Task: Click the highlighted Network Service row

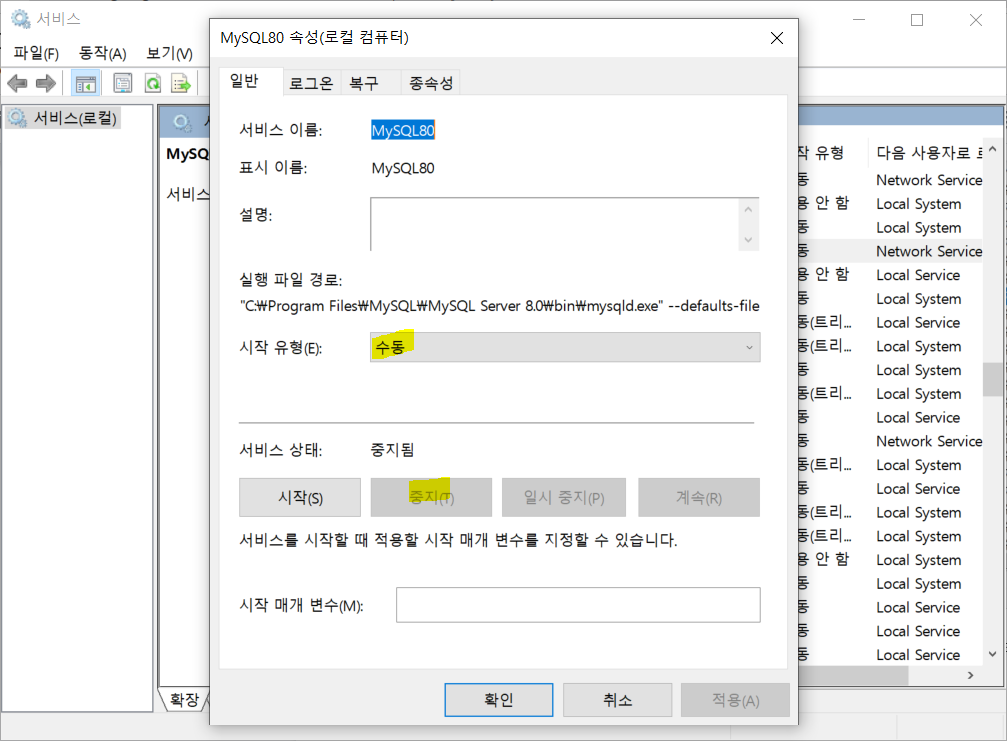Action: point(929,251)
